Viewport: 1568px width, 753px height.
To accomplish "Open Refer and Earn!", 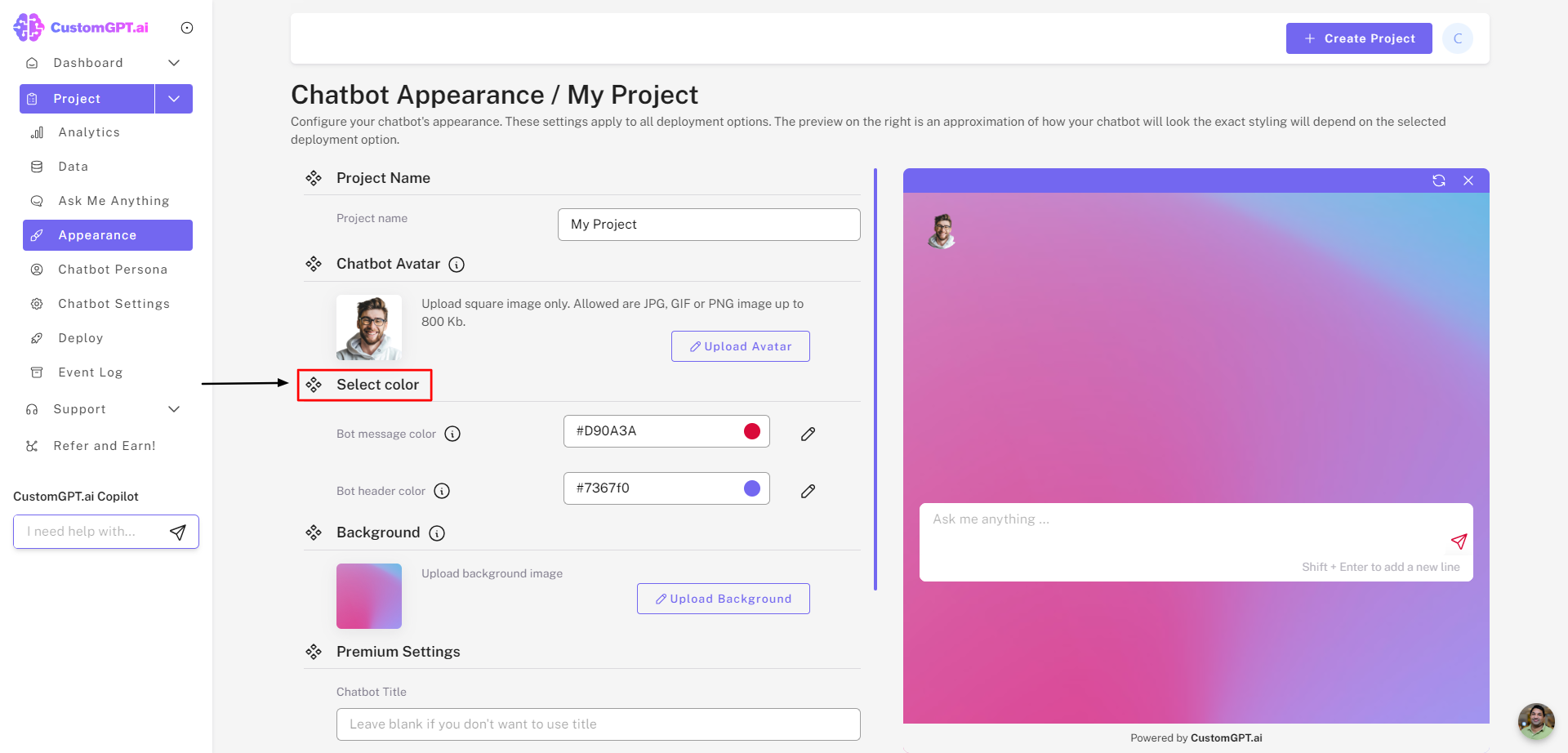I will [105, 446].
